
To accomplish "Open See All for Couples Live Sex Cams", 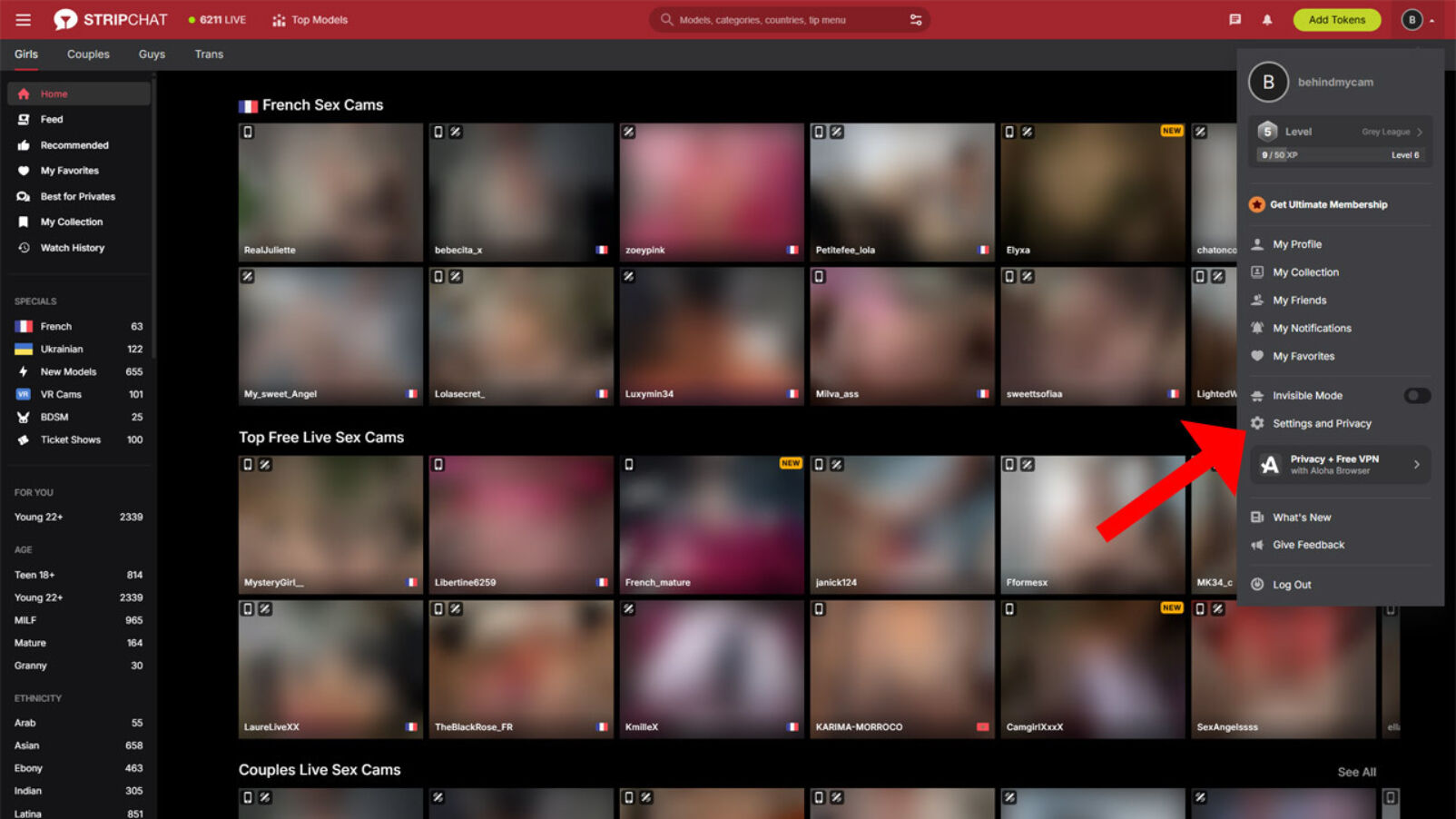I will point(1356,771).
